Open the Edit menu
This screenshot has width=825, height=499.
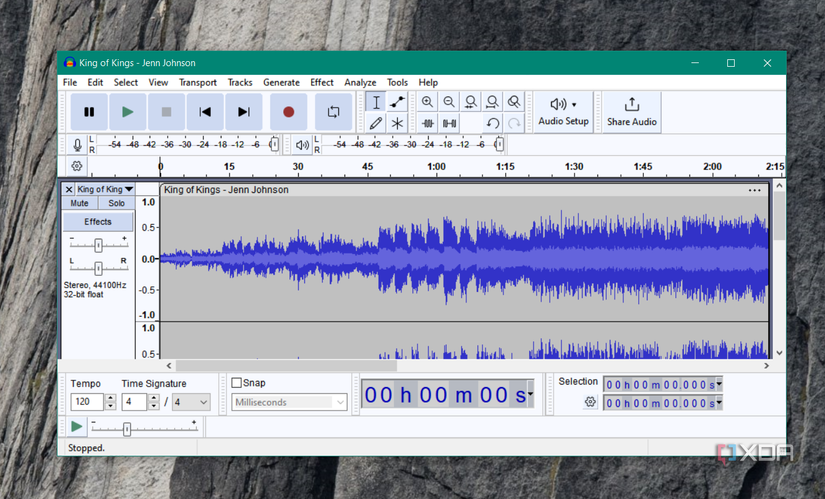click(95, 83)
